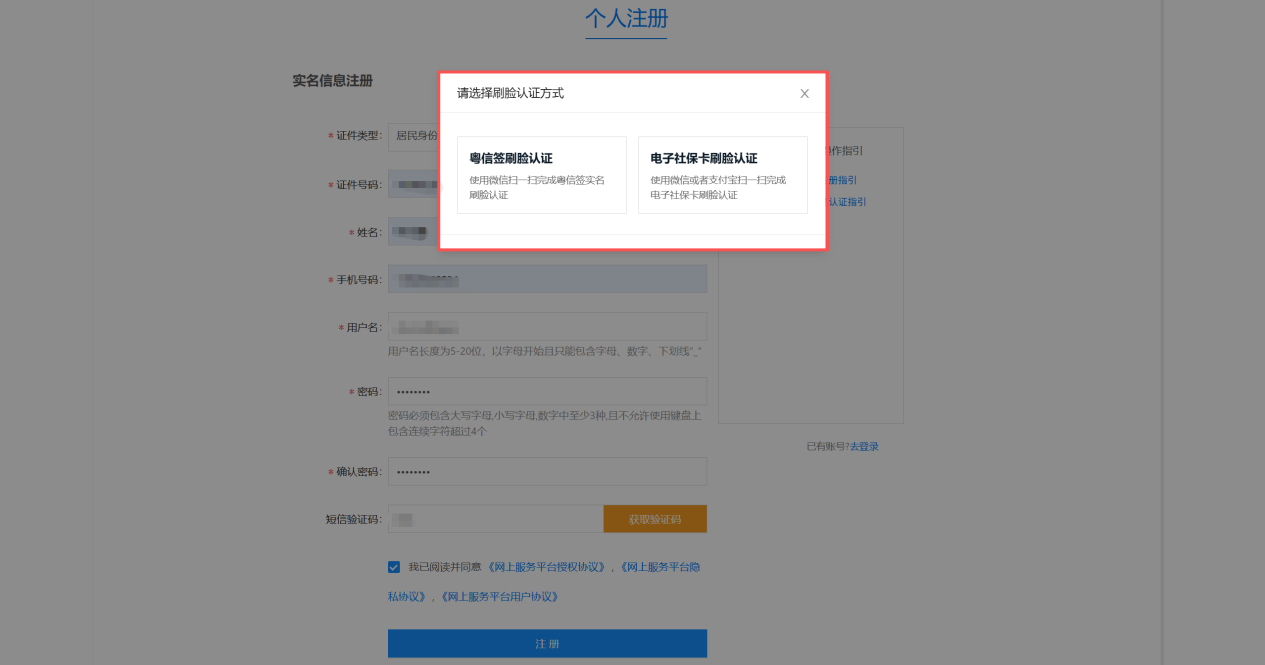This screenshot has height=665, width=1265.
Task: Open the 证件类型 dropdown
Action: click(x=414, y=135)
